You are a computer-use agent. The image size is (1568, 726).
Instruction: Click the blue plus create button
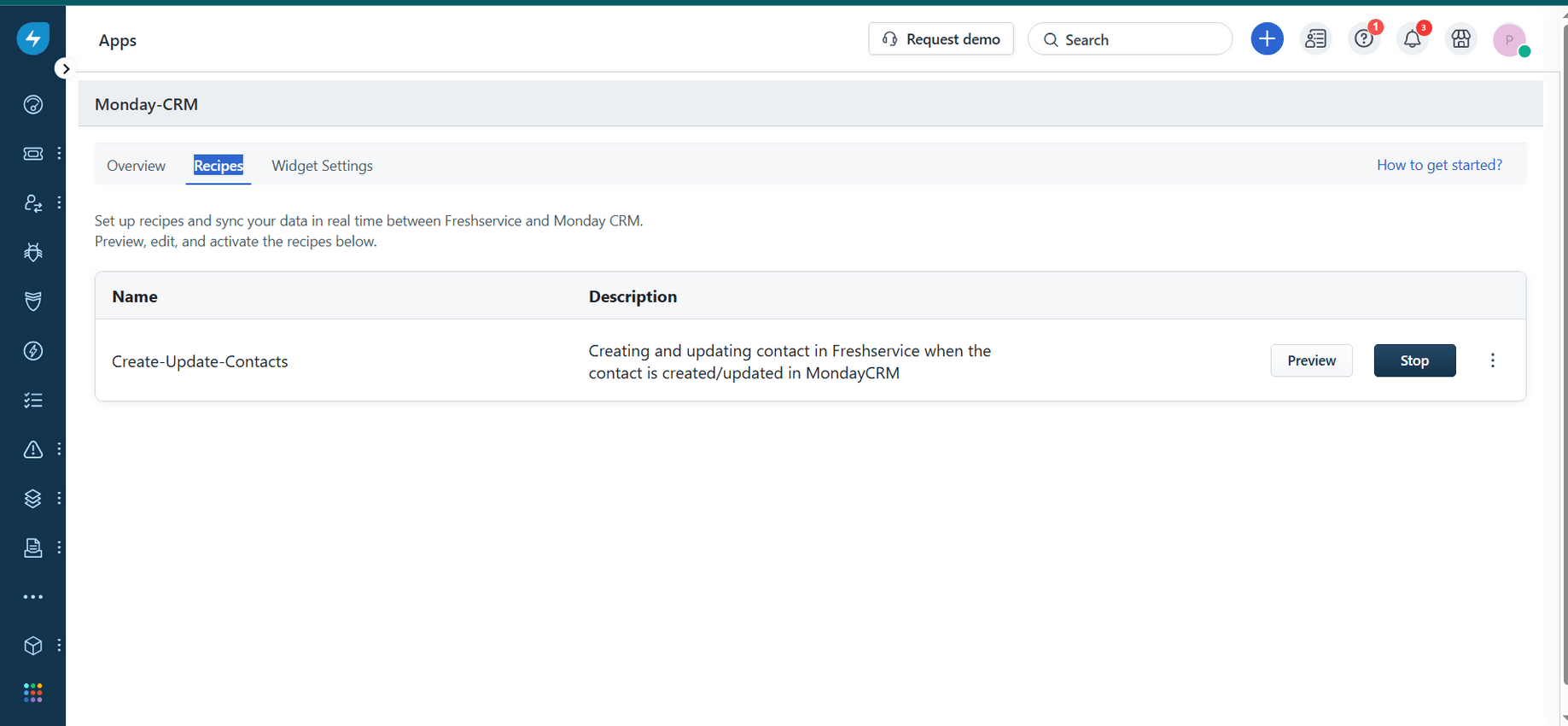[1267, 39]
